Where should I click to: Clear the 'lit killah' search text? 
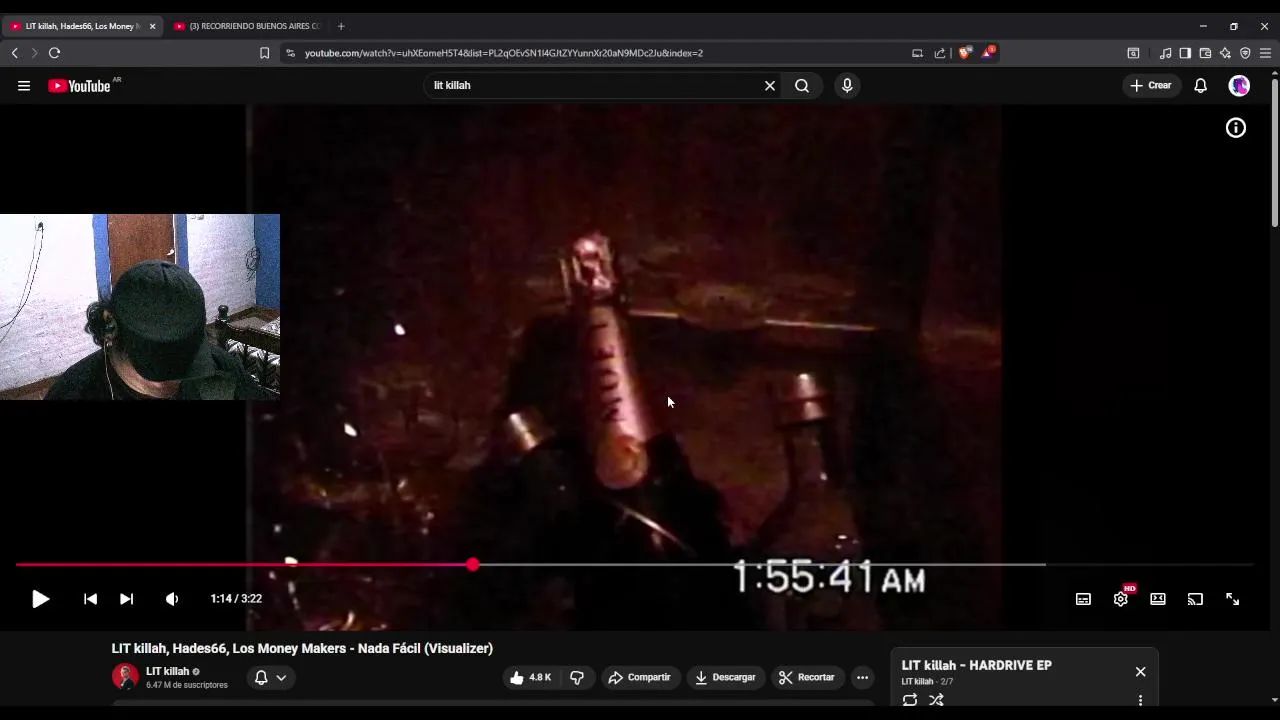(x=770, y=86)
